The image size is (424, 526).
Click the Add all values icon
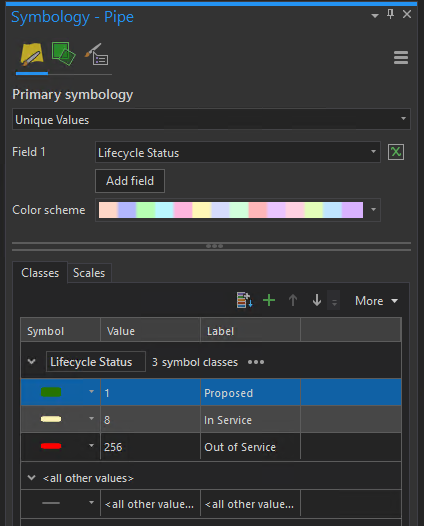coord(244,300)
